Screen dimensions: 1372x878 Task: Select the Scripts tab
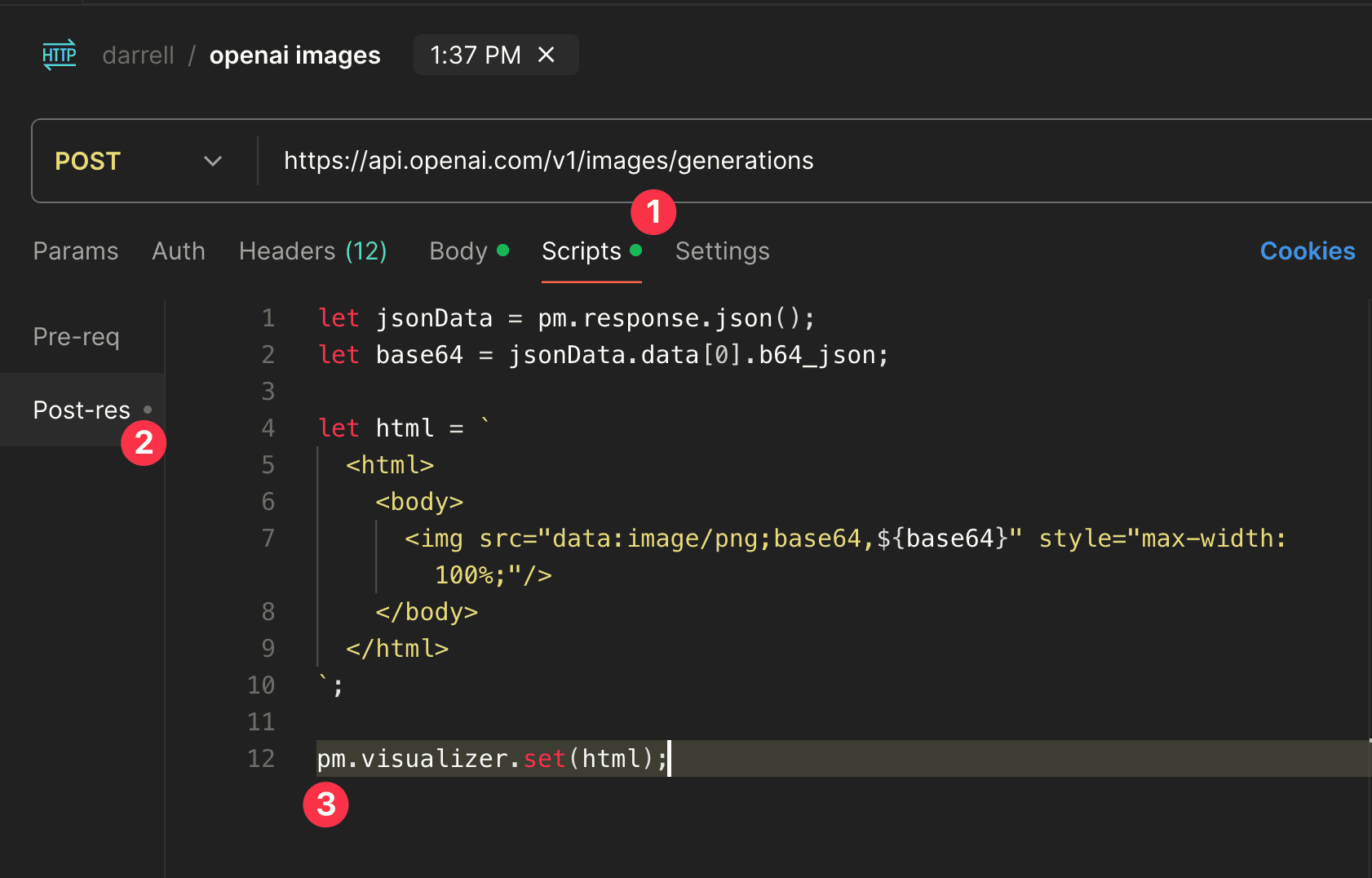[581, 251]
